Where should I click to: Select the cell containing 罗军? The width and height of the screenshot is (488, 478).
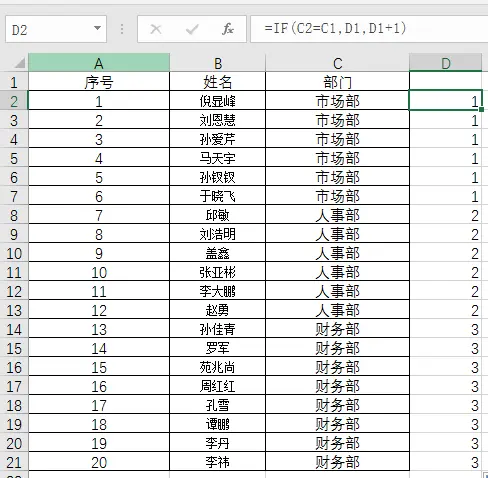(217, 348)
